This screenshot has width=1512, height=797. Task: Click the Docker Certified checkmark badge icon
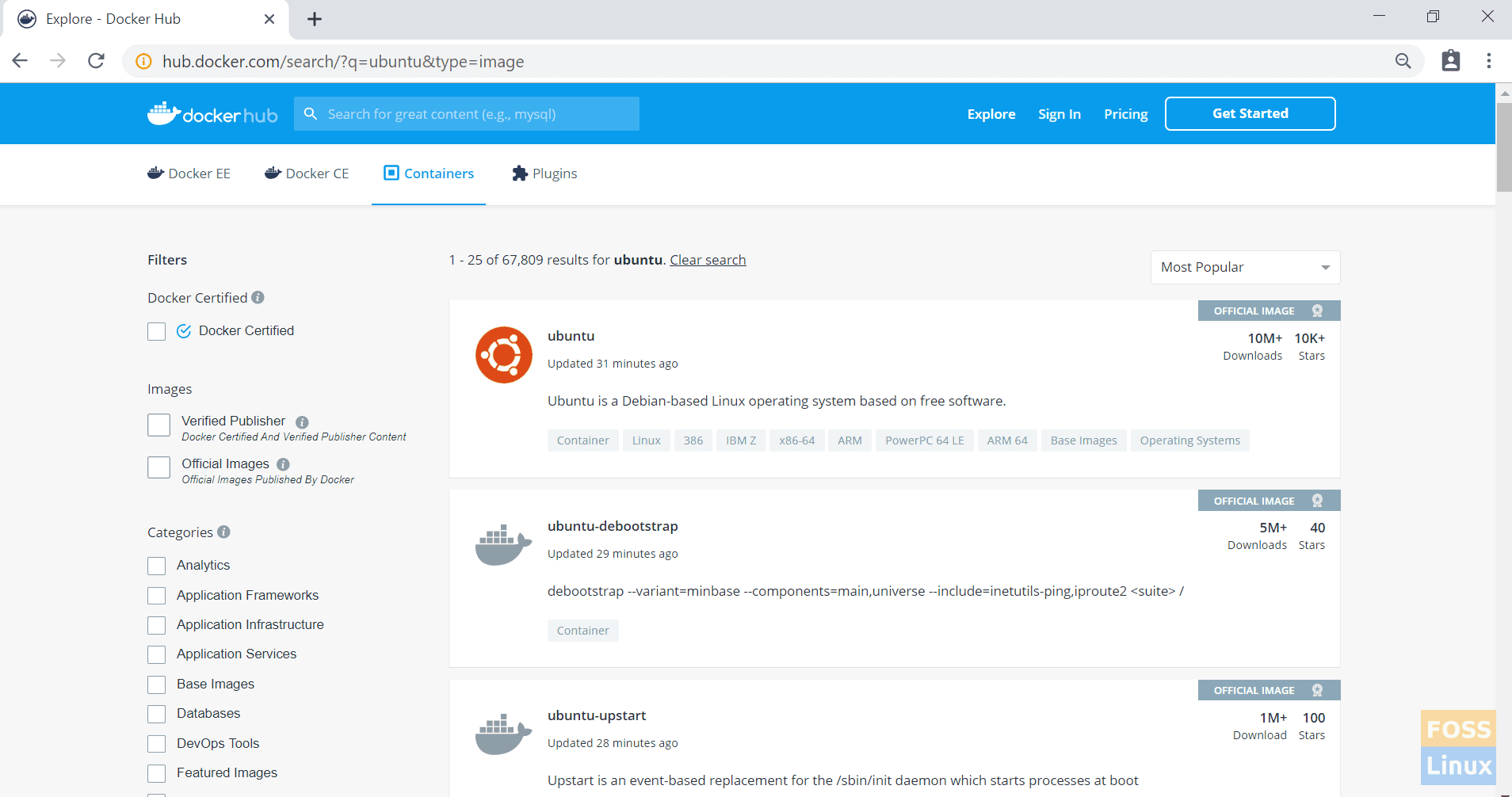pos(184,331)
